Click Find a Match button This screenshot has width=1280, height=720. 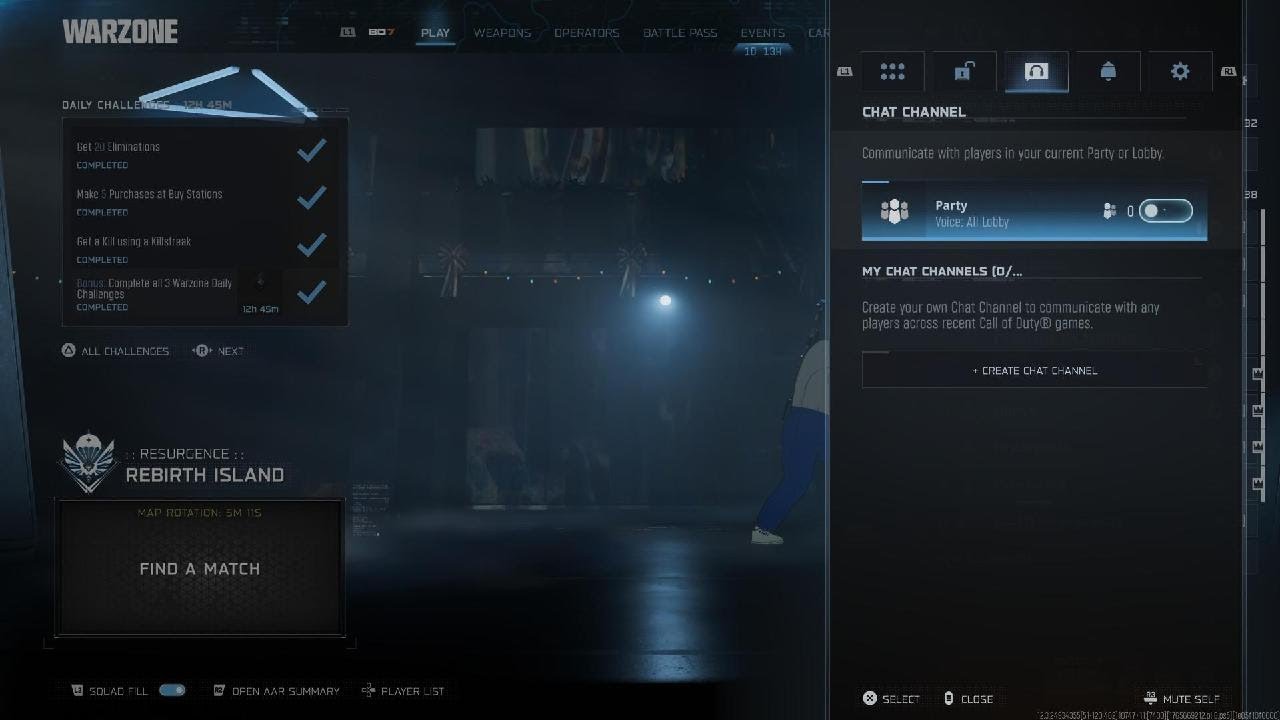(x=200, y=568)
